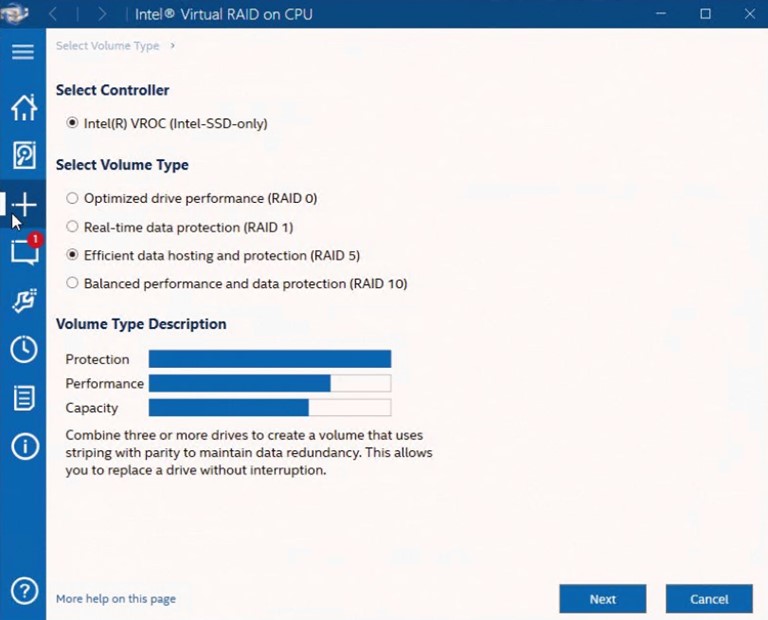Click the Select Controller heading

point(113,90)
